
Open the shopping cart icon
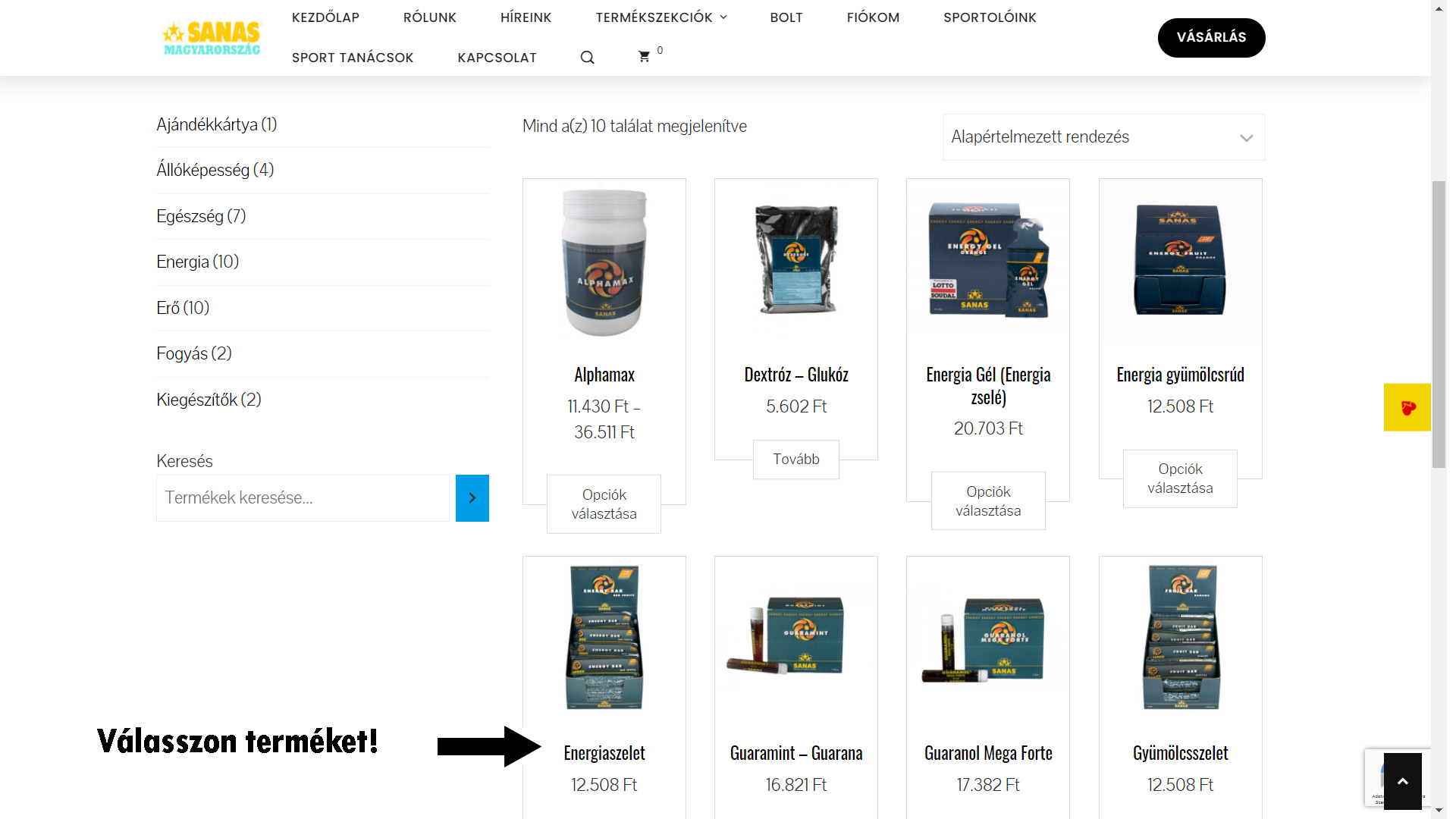coord(644,57)
